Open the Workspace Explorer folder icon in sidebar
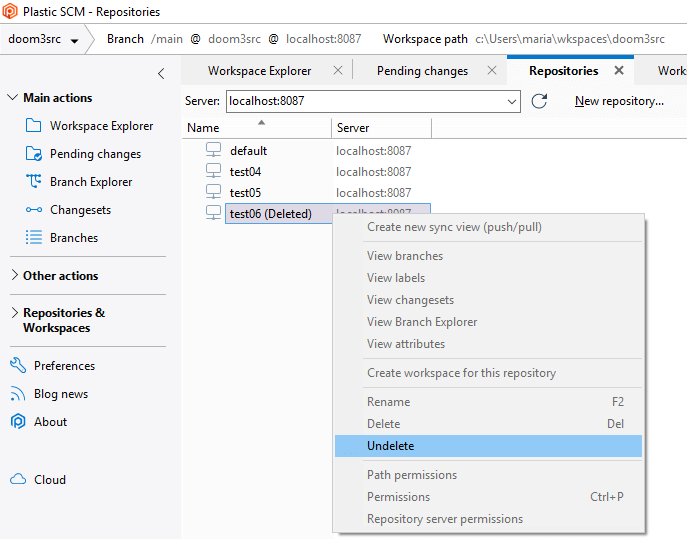This screenshot has height=539, width=687. 34,126
